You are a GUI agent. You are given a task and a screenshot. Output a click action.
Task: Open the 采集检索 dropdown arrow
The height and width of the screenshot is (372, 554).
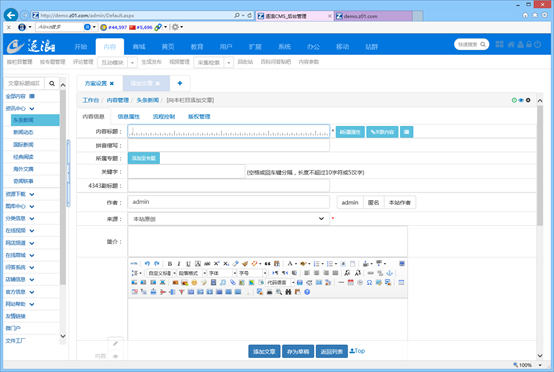229,63
